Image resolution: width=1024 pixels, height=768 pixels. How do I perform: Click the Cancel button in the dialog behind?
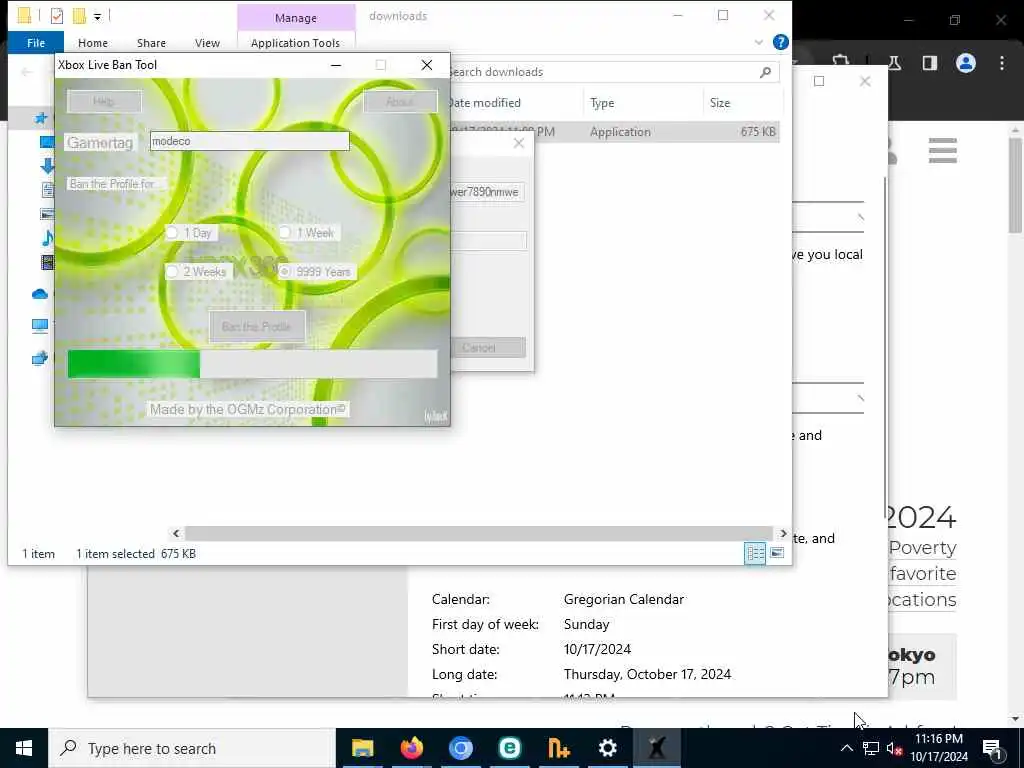tap(488, 347)
